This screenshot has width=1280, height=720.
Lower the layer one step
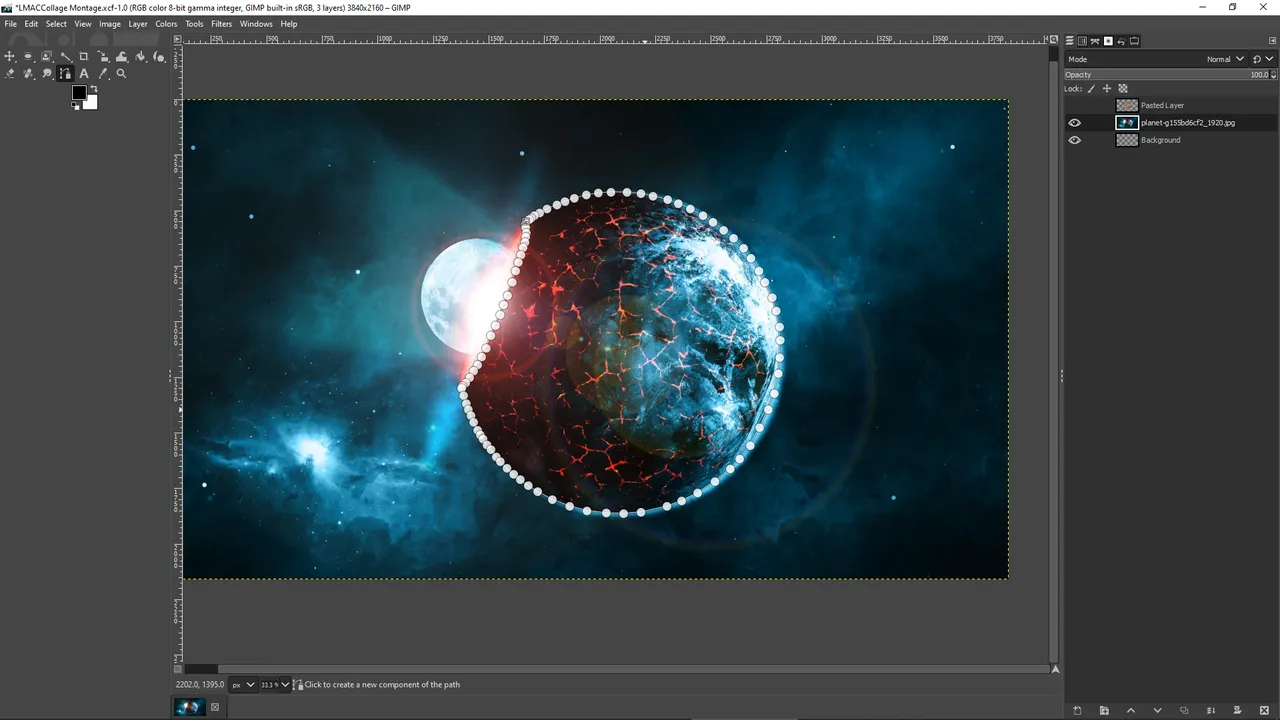[1157, 710]
